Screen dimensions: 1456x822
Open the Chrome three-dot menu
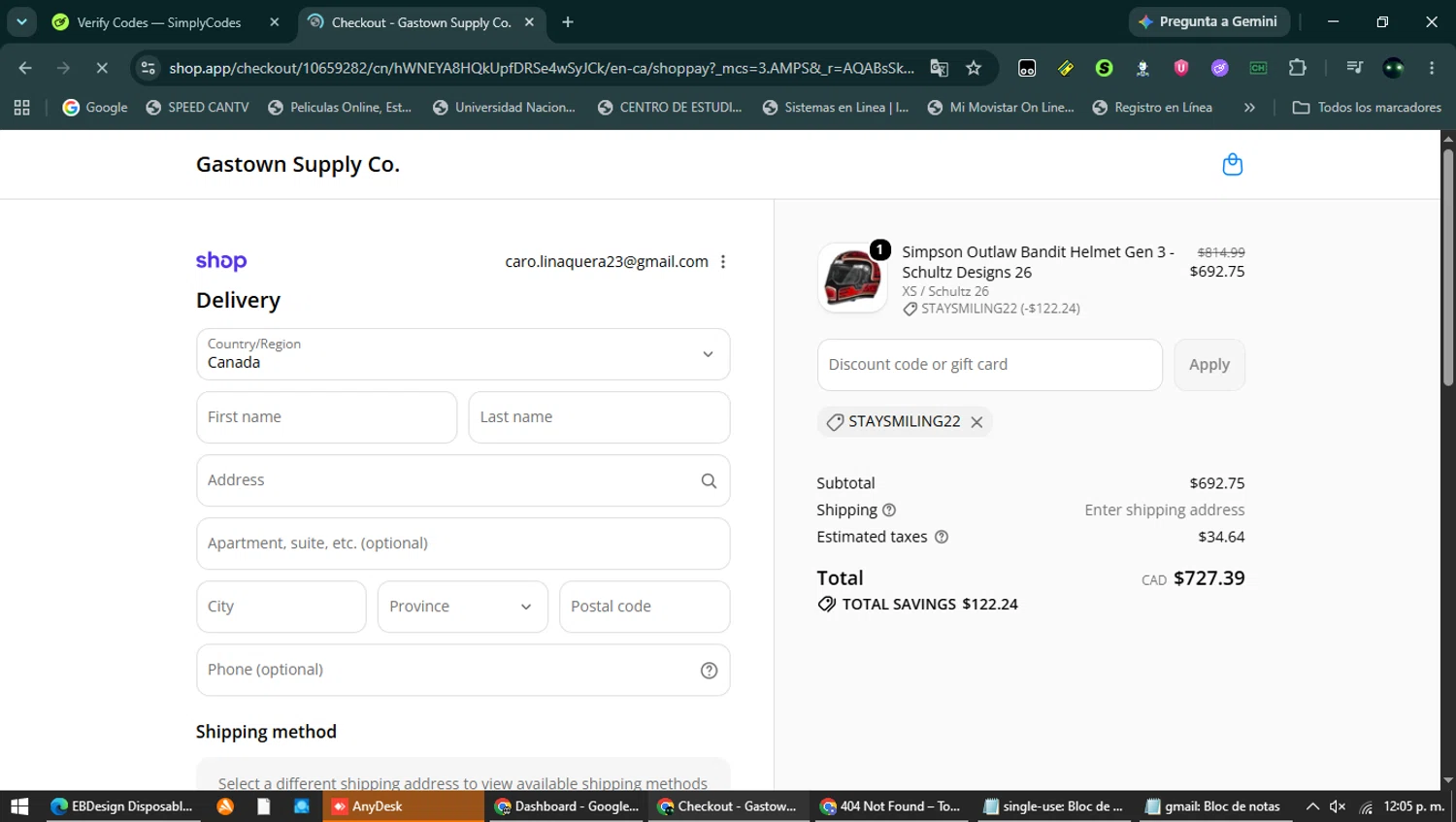pyautogui.click(x=1432, y=68)
